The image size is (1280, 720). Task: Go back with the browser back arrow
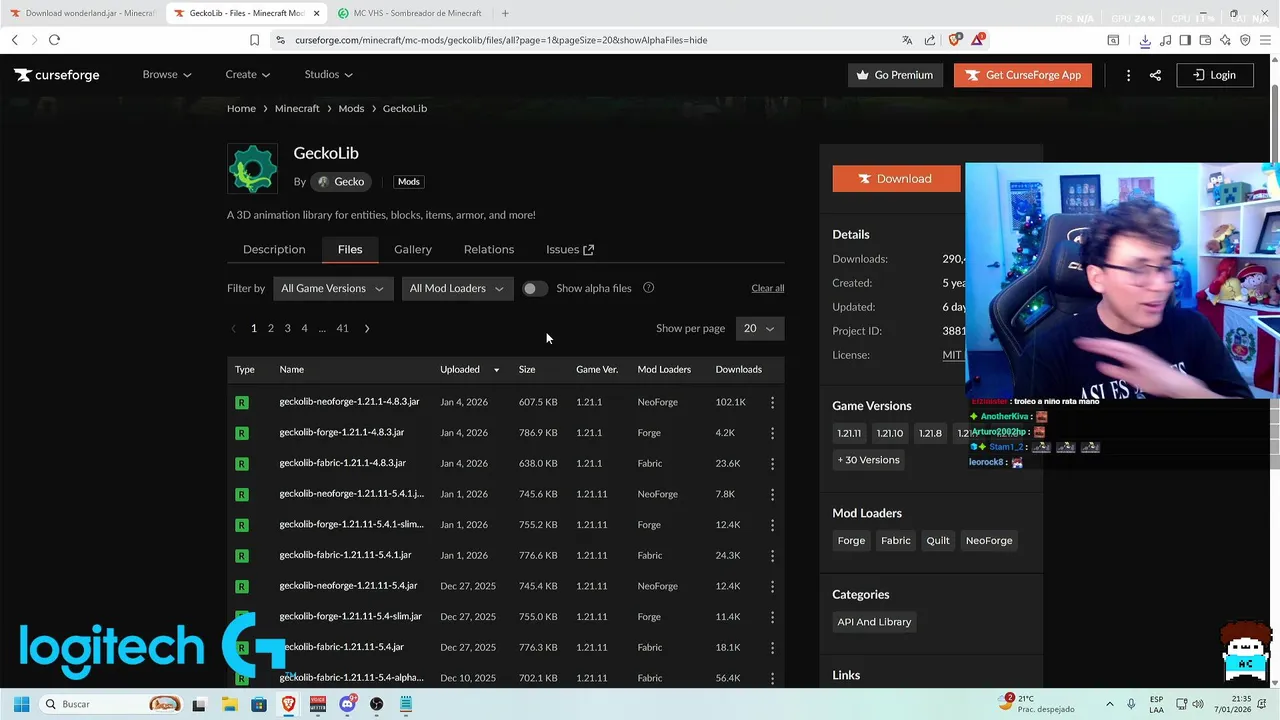[14, 40]
